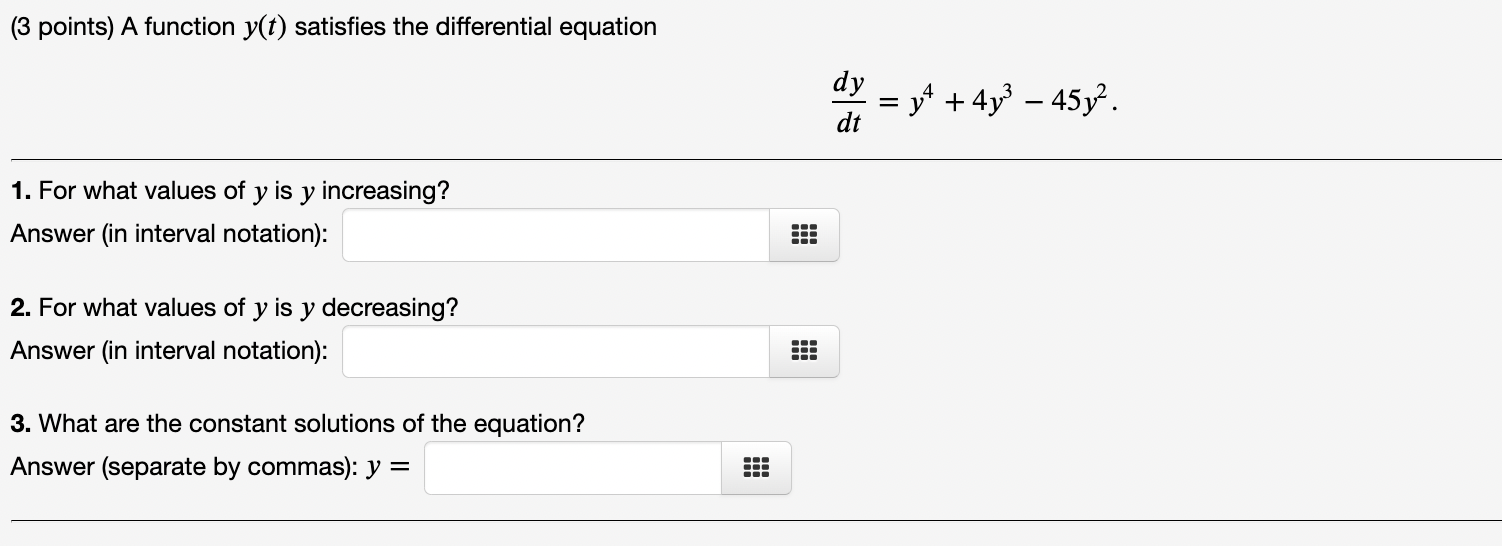
Task: Click the constant solutions question text
Action: (x=311, y=423)
